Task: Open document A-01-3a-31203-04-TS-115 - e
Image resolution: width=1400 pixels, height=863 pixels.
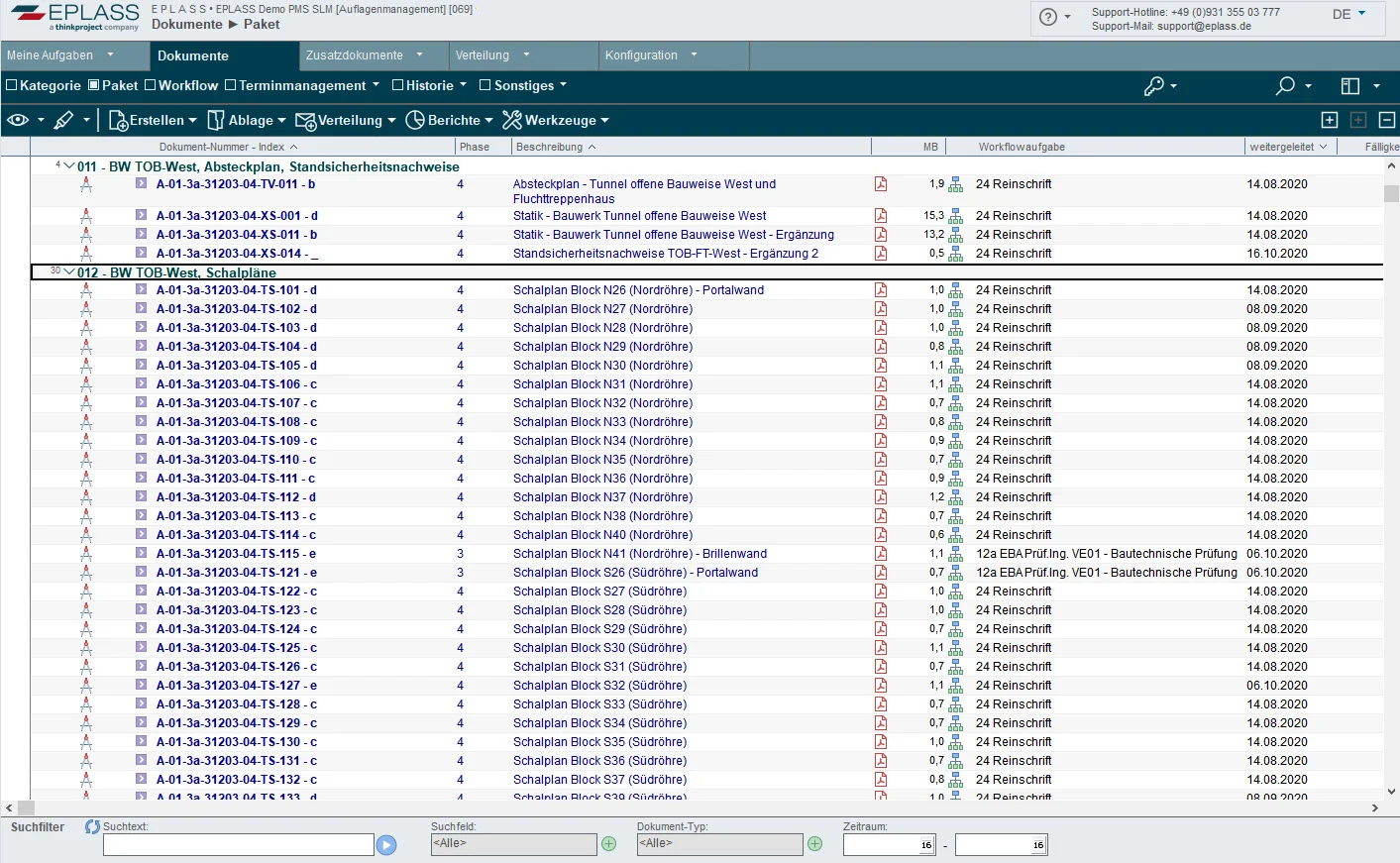Action: pos(236,554)
